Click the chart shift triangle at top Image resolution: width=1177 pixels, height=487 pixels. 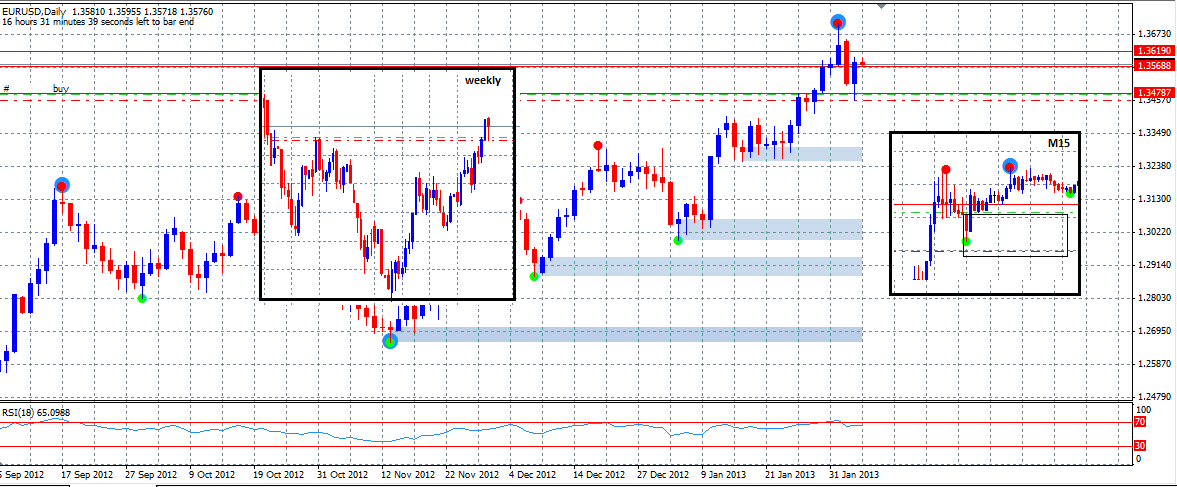click(880, 5)
